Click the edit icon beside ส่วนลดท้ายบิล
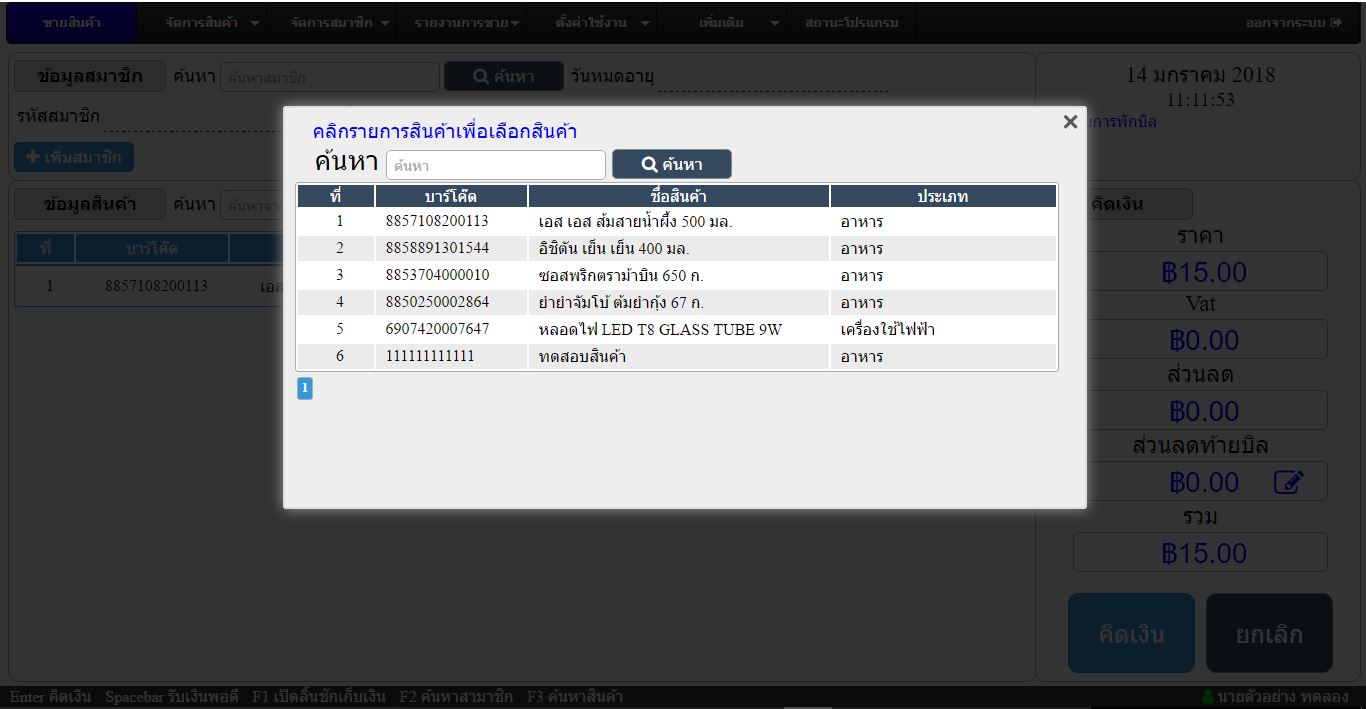This screenshot has height=709, width=1366. tap(1288, 483)
